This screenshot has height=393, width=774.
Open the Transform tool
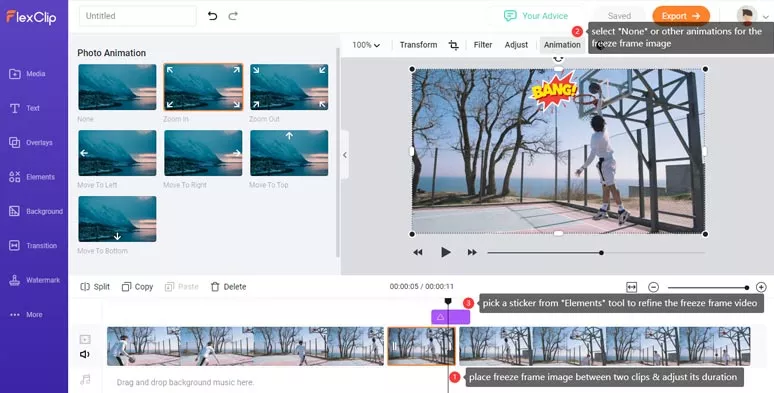coord(418,45)
